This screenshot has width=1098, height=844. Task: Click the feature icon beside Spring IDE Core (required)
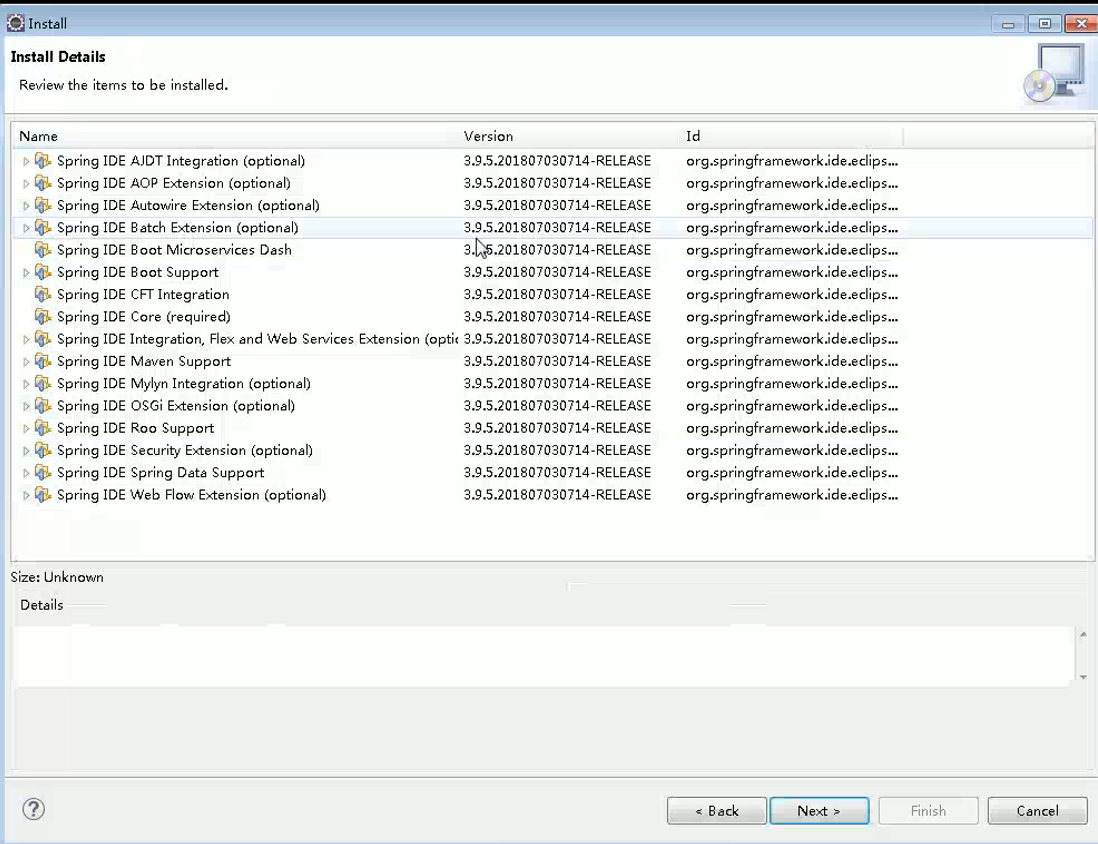tap(43, 317)
